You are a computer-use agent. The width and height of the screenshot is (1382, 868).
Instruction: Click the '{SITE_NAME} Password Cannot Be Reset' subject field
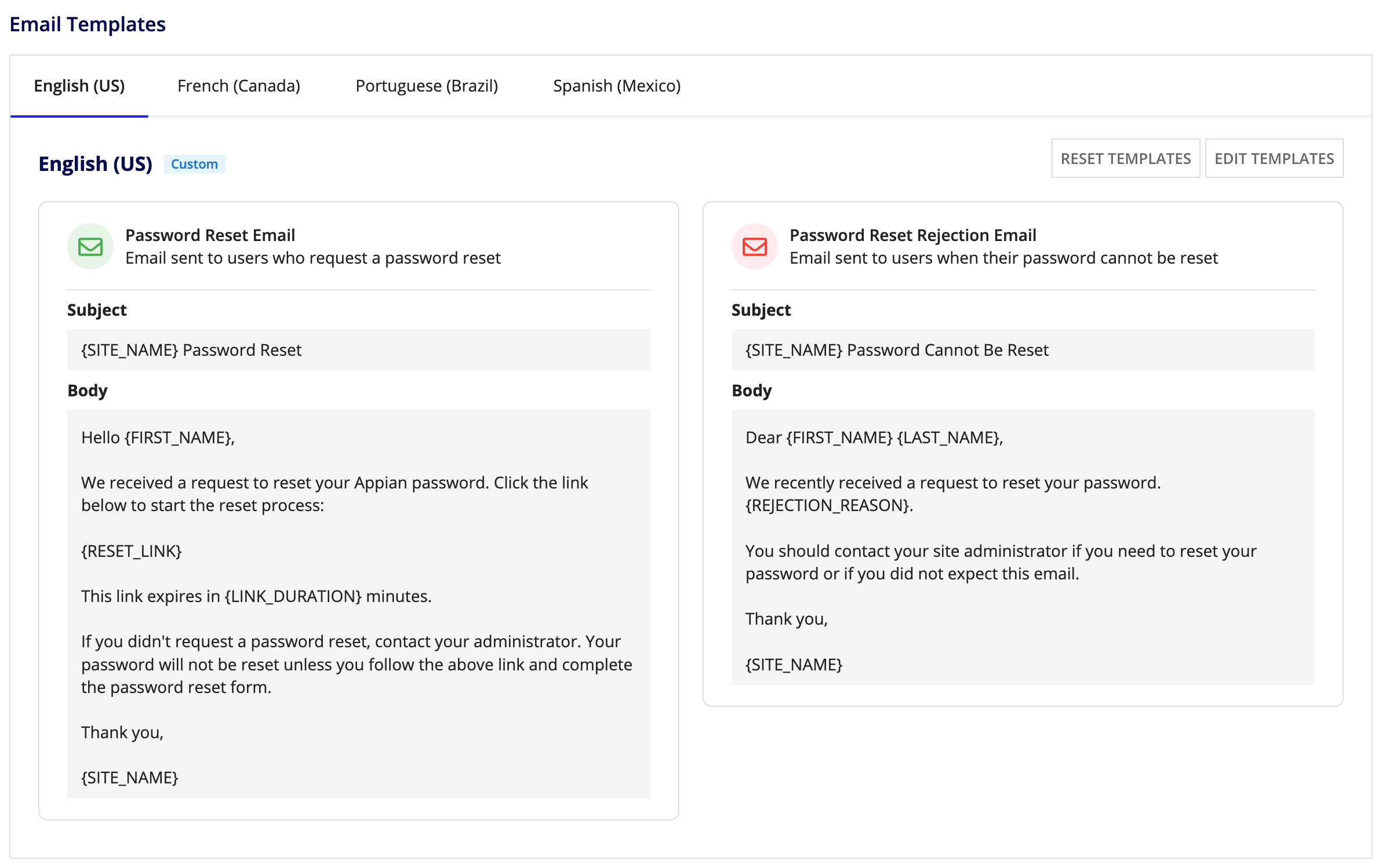pos(1023,350)
